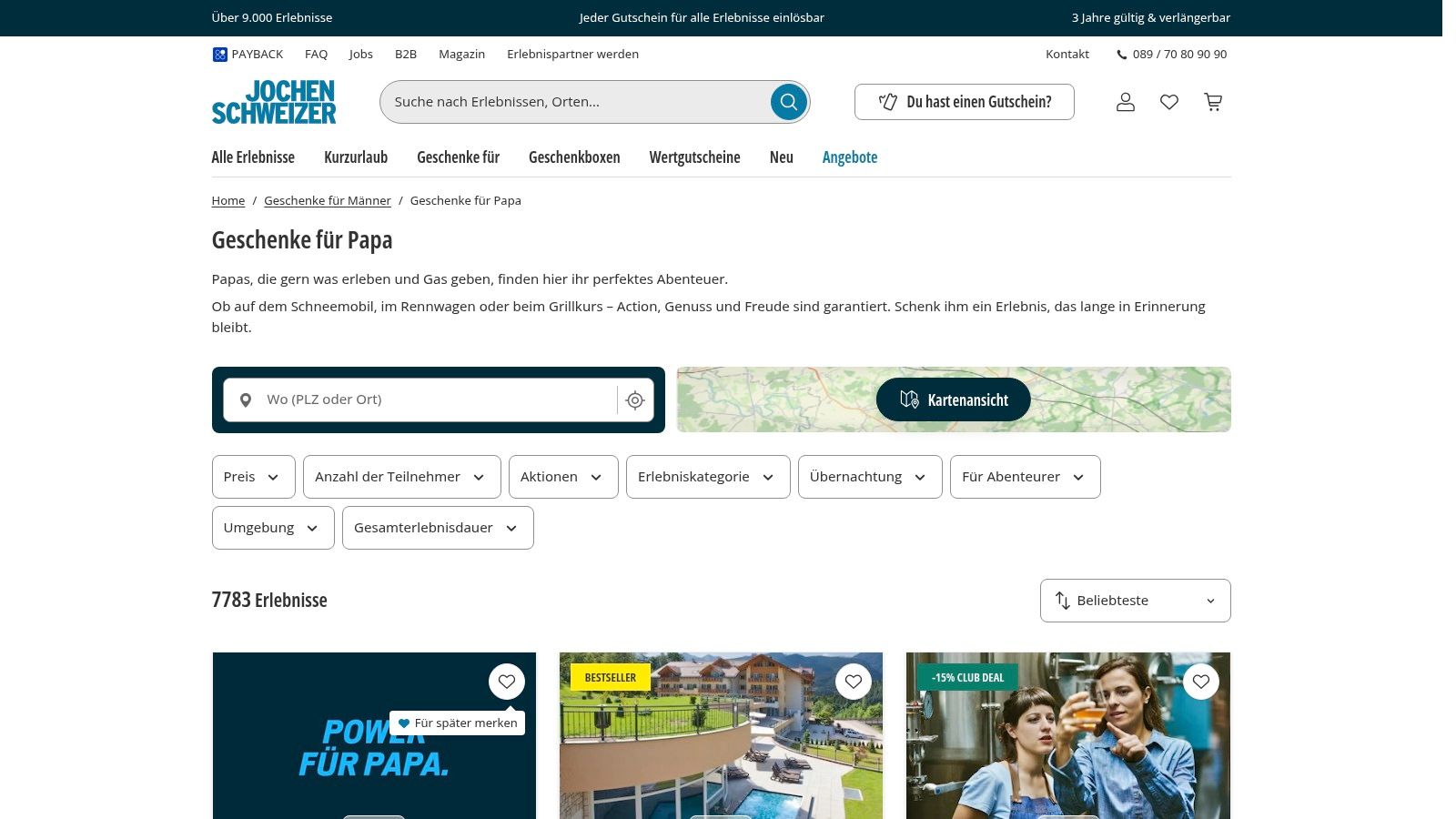Click the Geschenke für Papa heading
The width and height of the screenshot is (1456, 819).
click(x=302, y=240)
